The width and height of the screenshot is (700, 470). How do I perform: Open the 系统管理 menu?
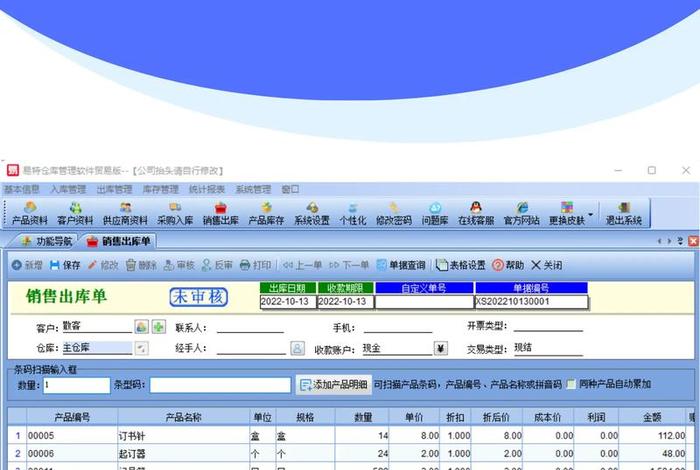pyautogui.click(x=254, y=189)
